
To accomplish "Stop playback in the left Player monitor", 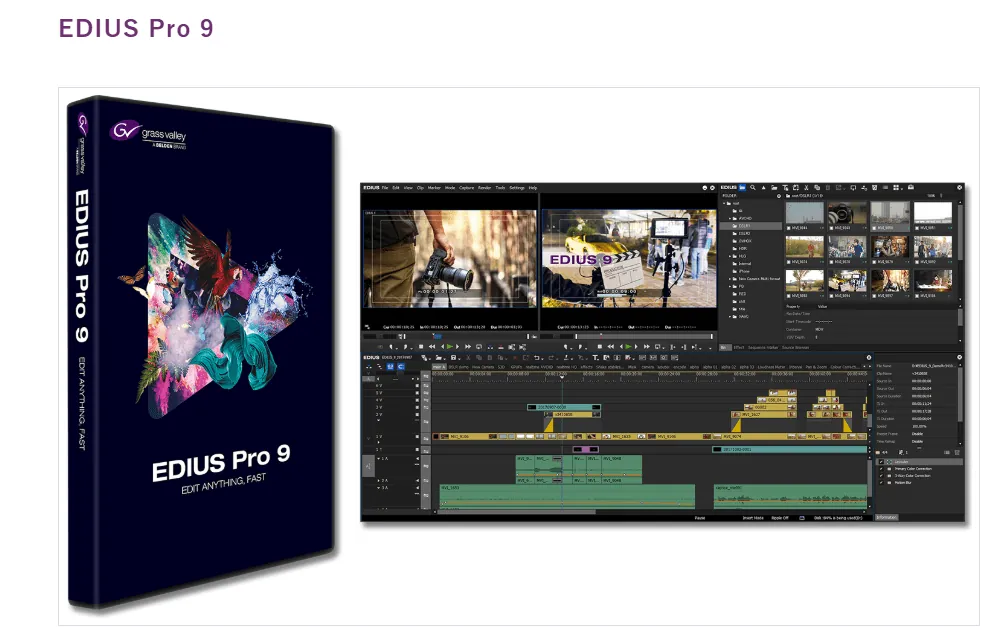I will (421, 347).
